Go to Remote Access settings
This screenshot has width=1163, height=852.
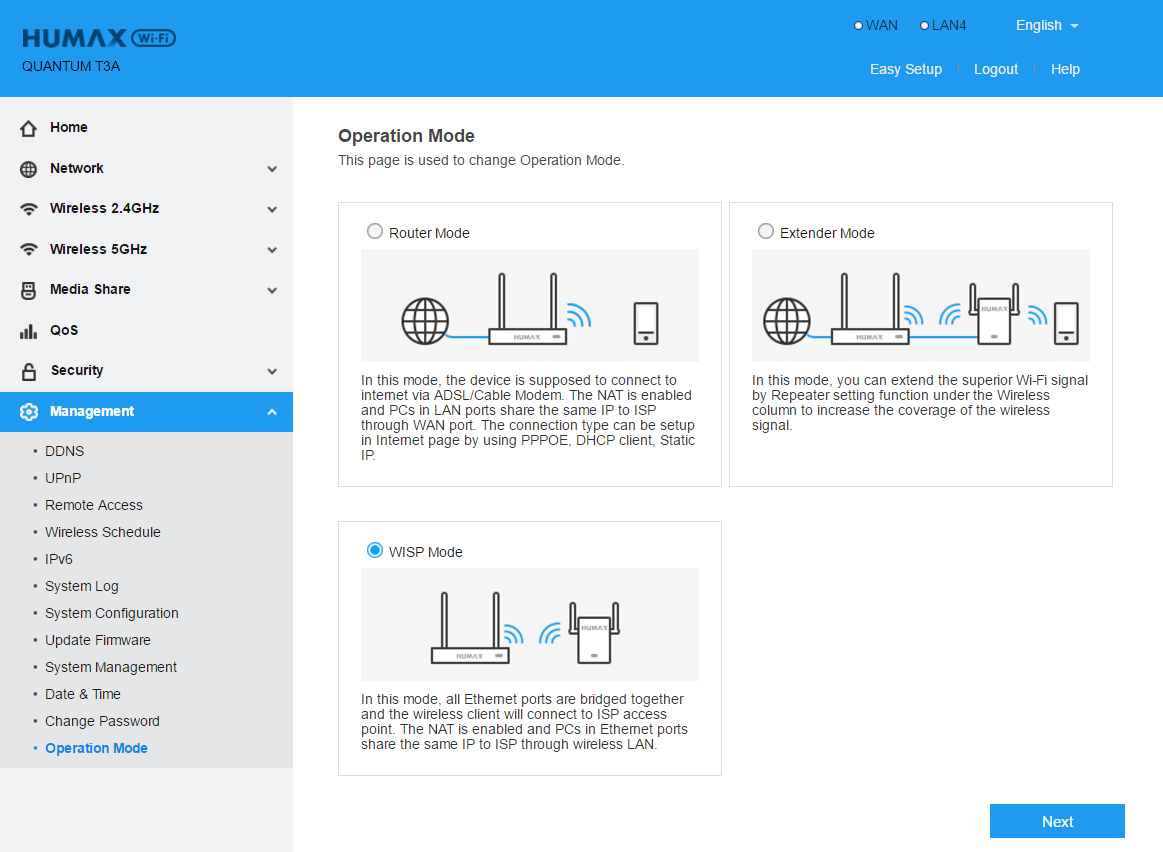(x=93, y=505)
